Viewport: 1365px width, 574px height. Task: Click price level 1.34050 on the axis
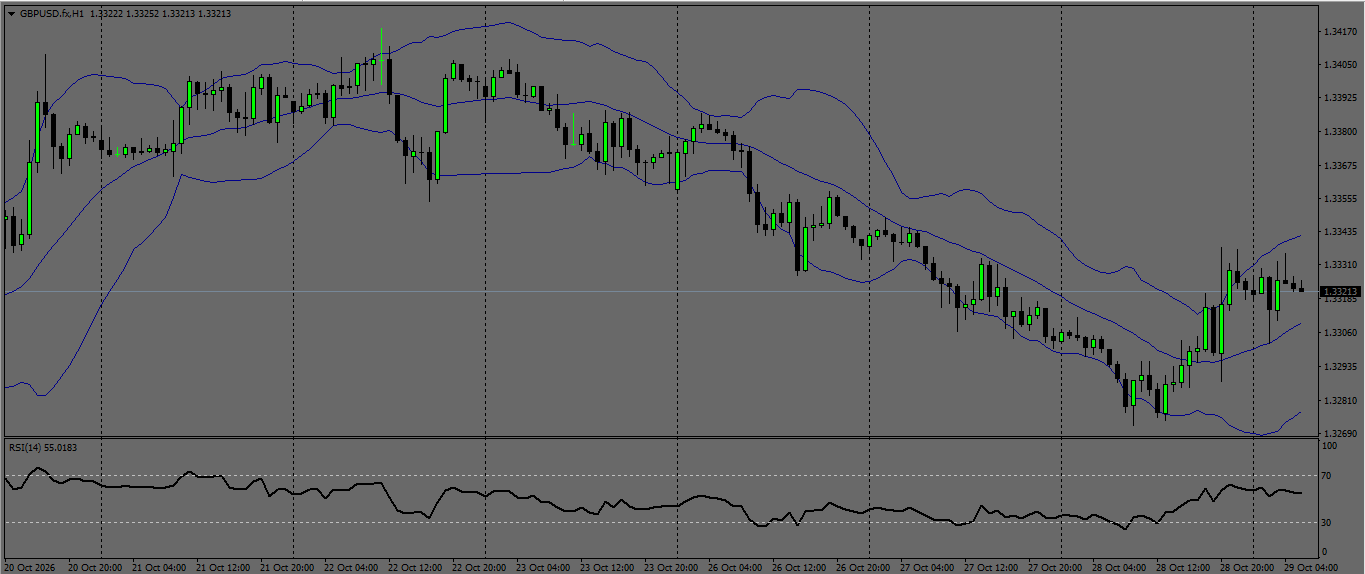click(x=1339, y=65)
